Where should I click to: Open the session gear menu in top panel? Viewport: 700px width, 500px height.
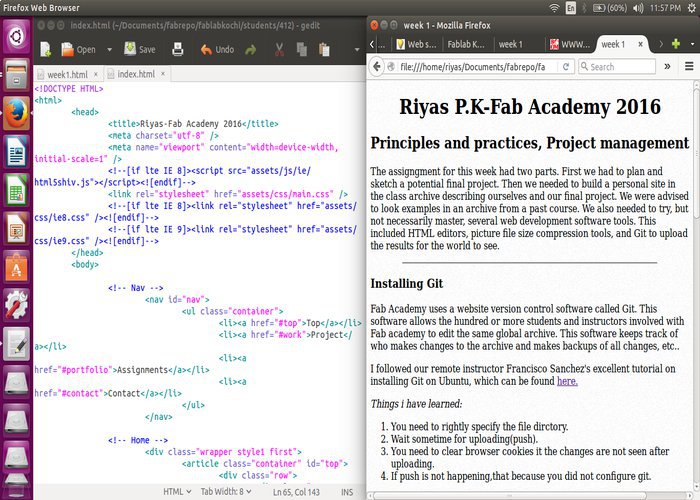tap(692, 8)
